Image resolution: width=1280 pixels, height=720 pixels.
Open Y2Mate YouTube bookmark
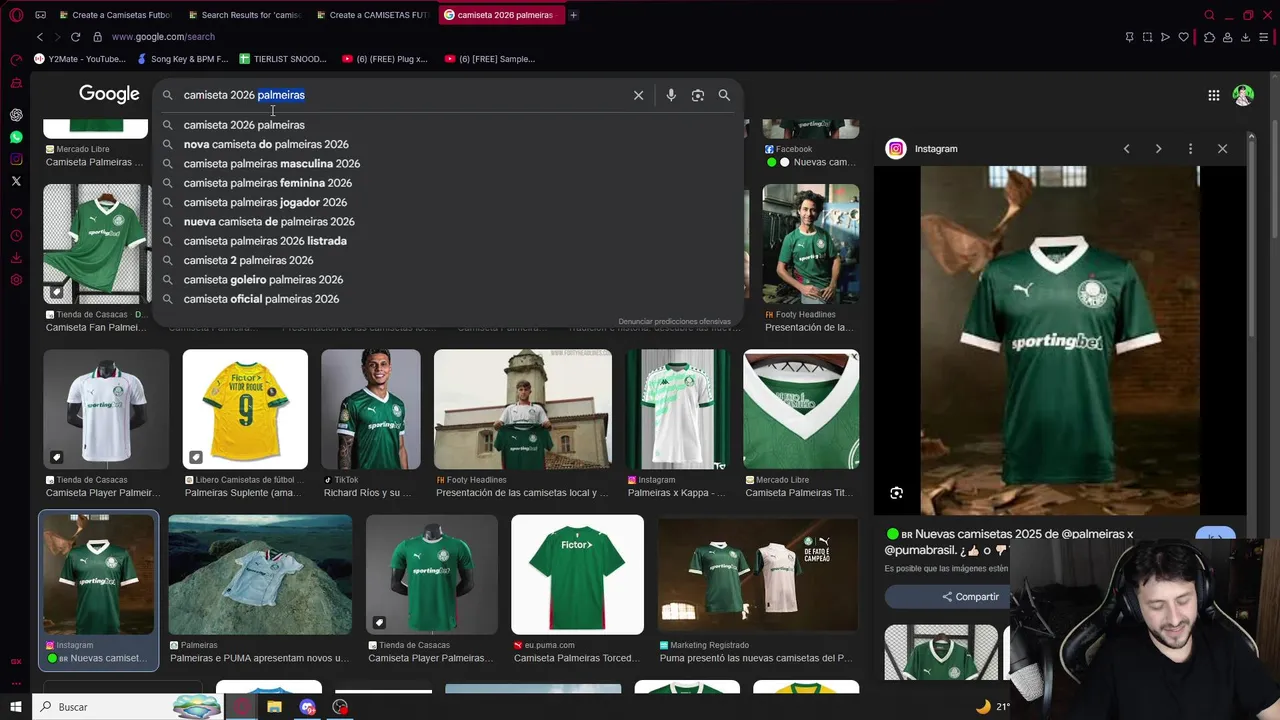click(80, 59)
